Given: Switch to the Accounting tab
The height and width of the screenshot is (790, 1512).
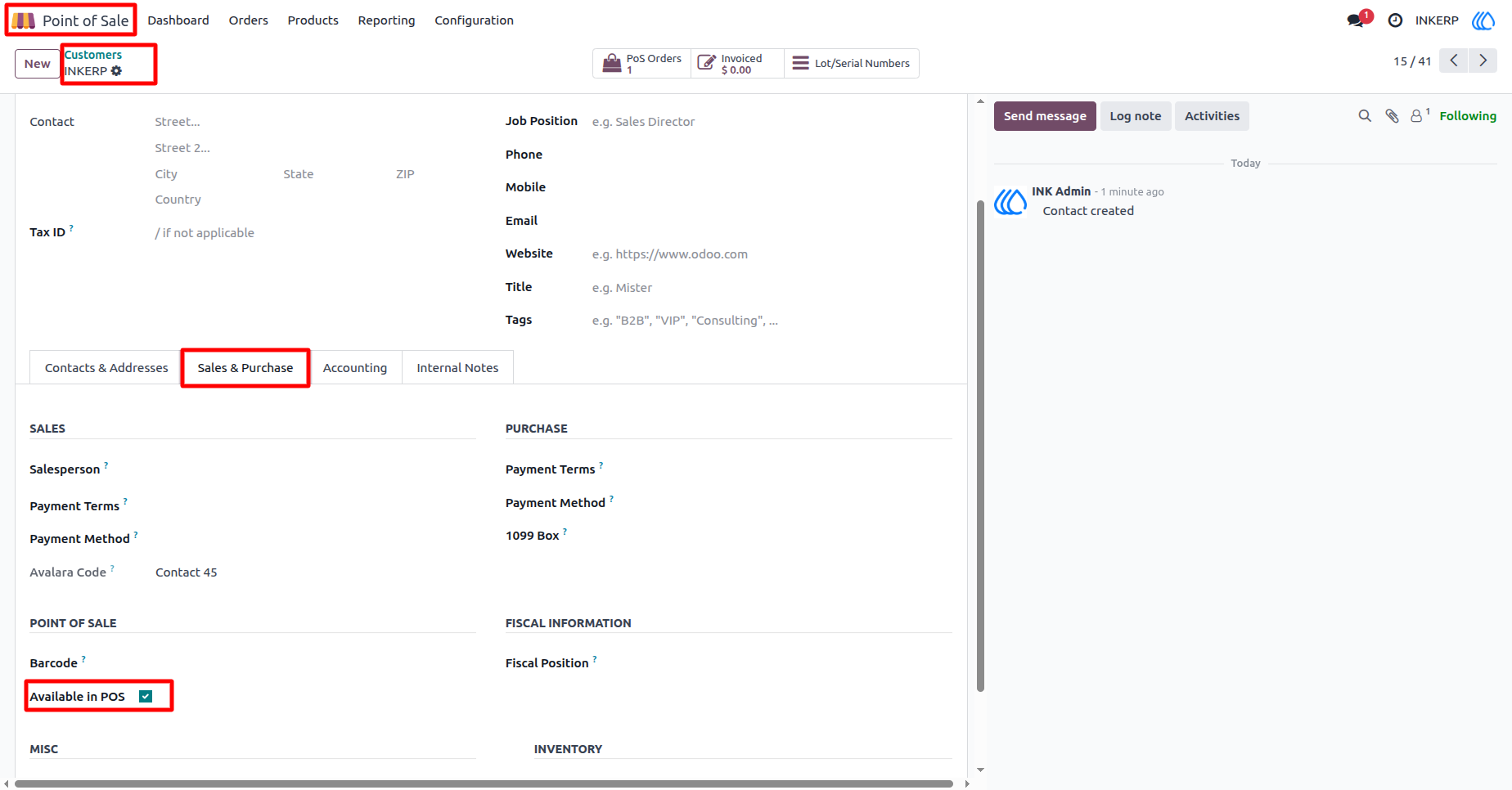Looking at the screenshot, I should click(355, 368).
